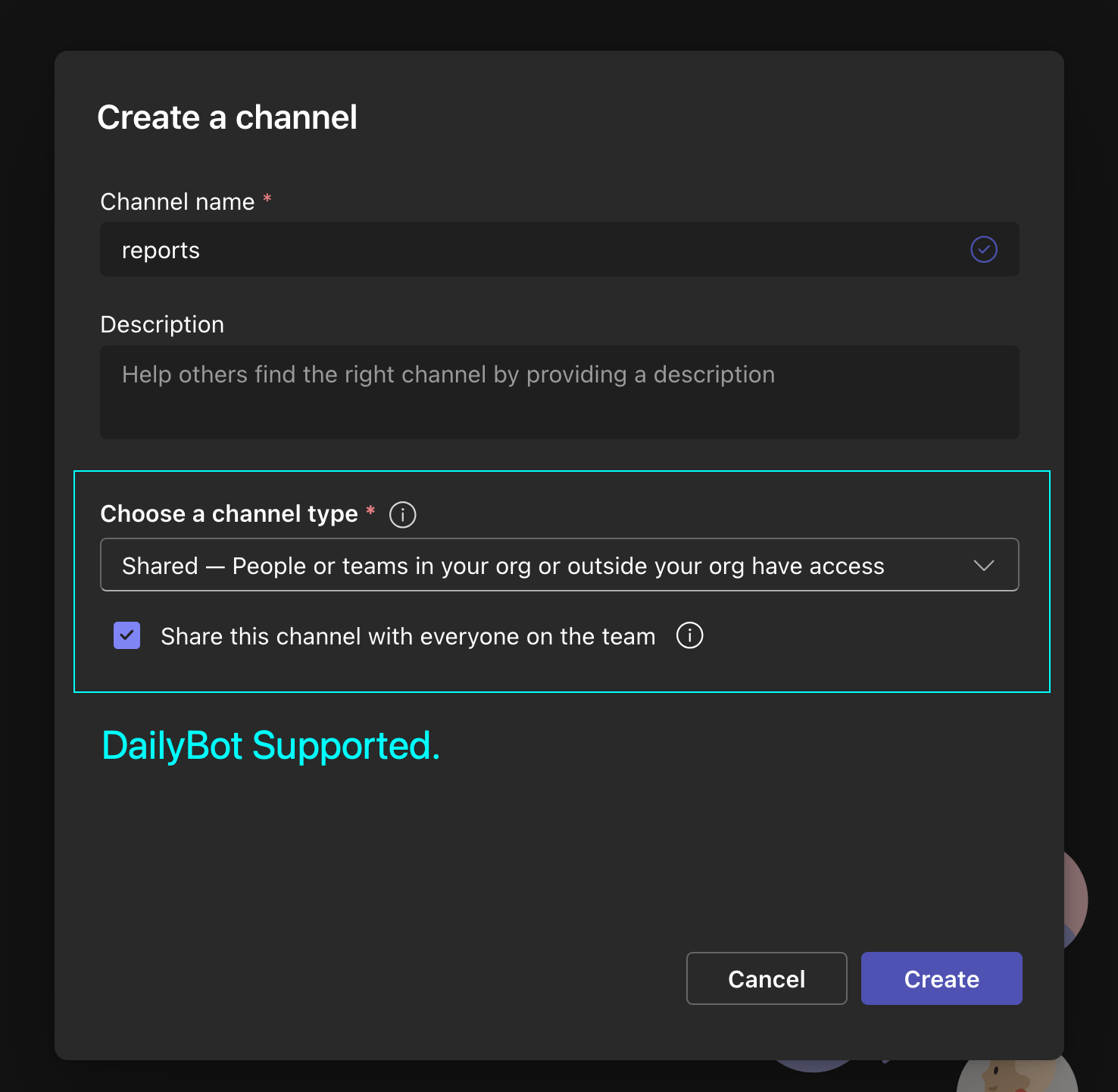
Task: Uncheck Share this channel with everyone checkbox
Action: [x=127, y=635]
